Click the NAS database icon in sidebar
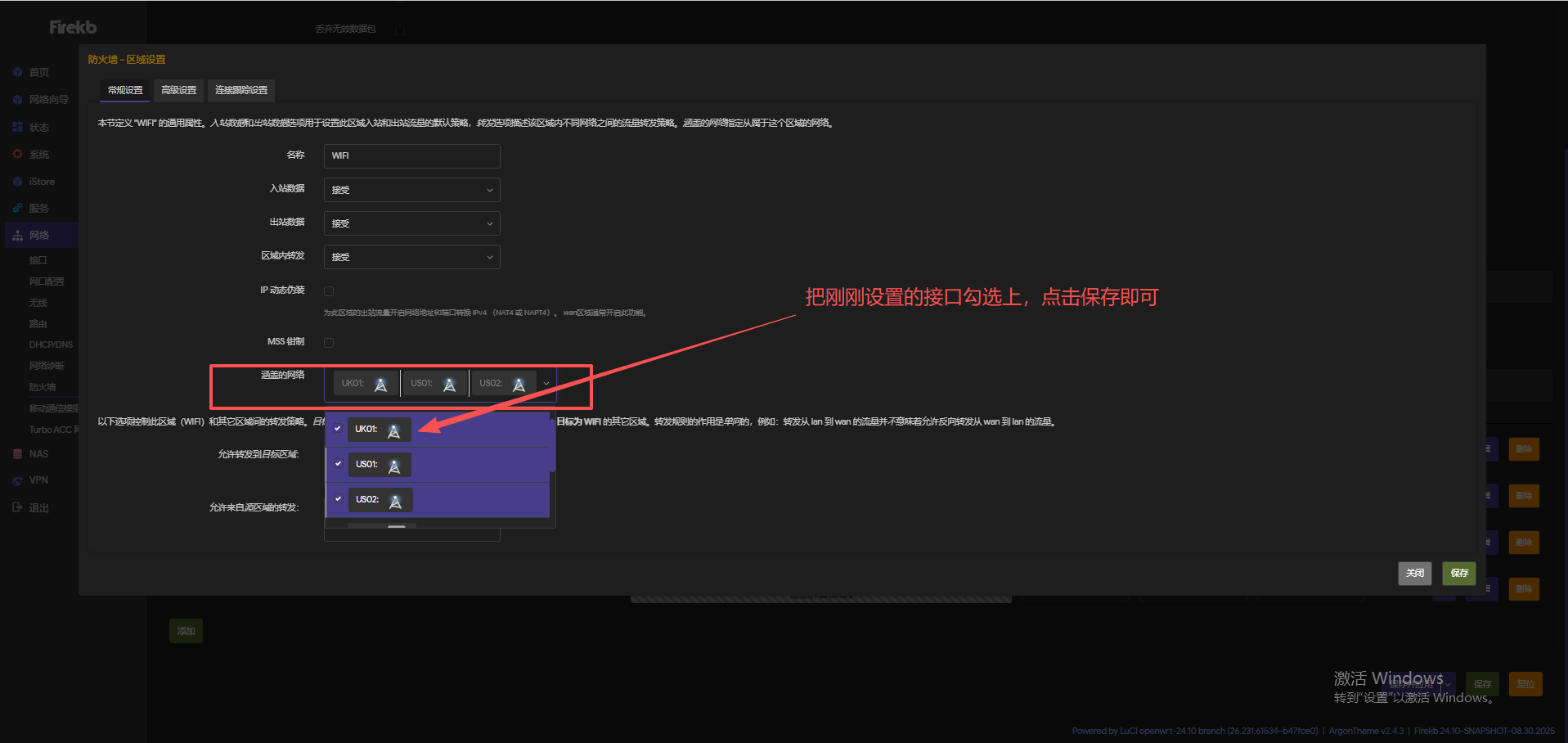 tap(18, 453)
